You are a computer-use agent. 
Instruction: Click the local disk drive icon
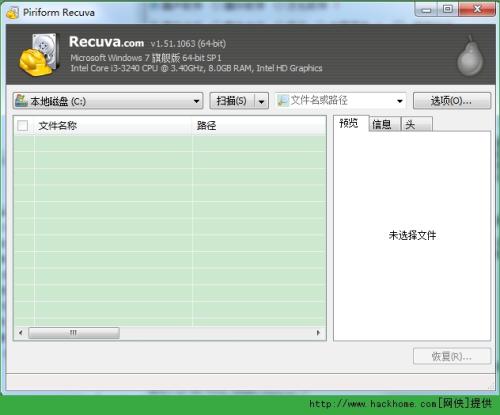click(x=21, y=100)
